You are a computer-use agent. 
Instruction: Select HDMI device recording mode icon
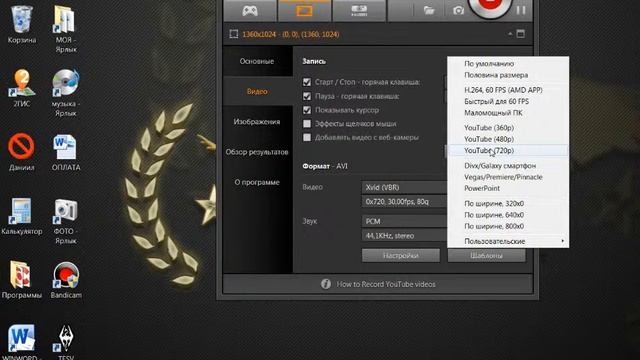359,10
